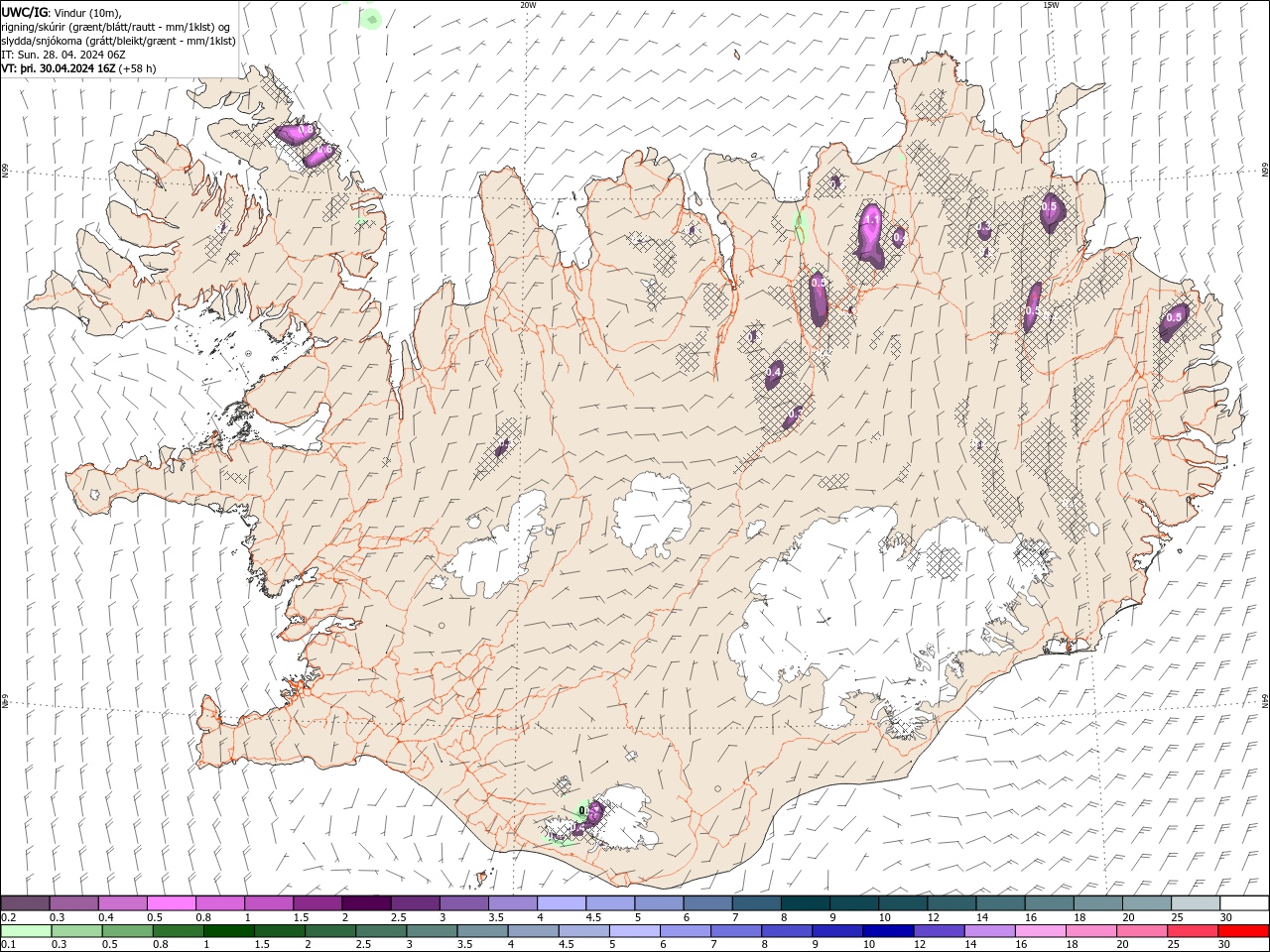This screenshot has height=952, width=1270.
Task: Click the 'slydda/snjókoma' description line
Action: (118, 41)
